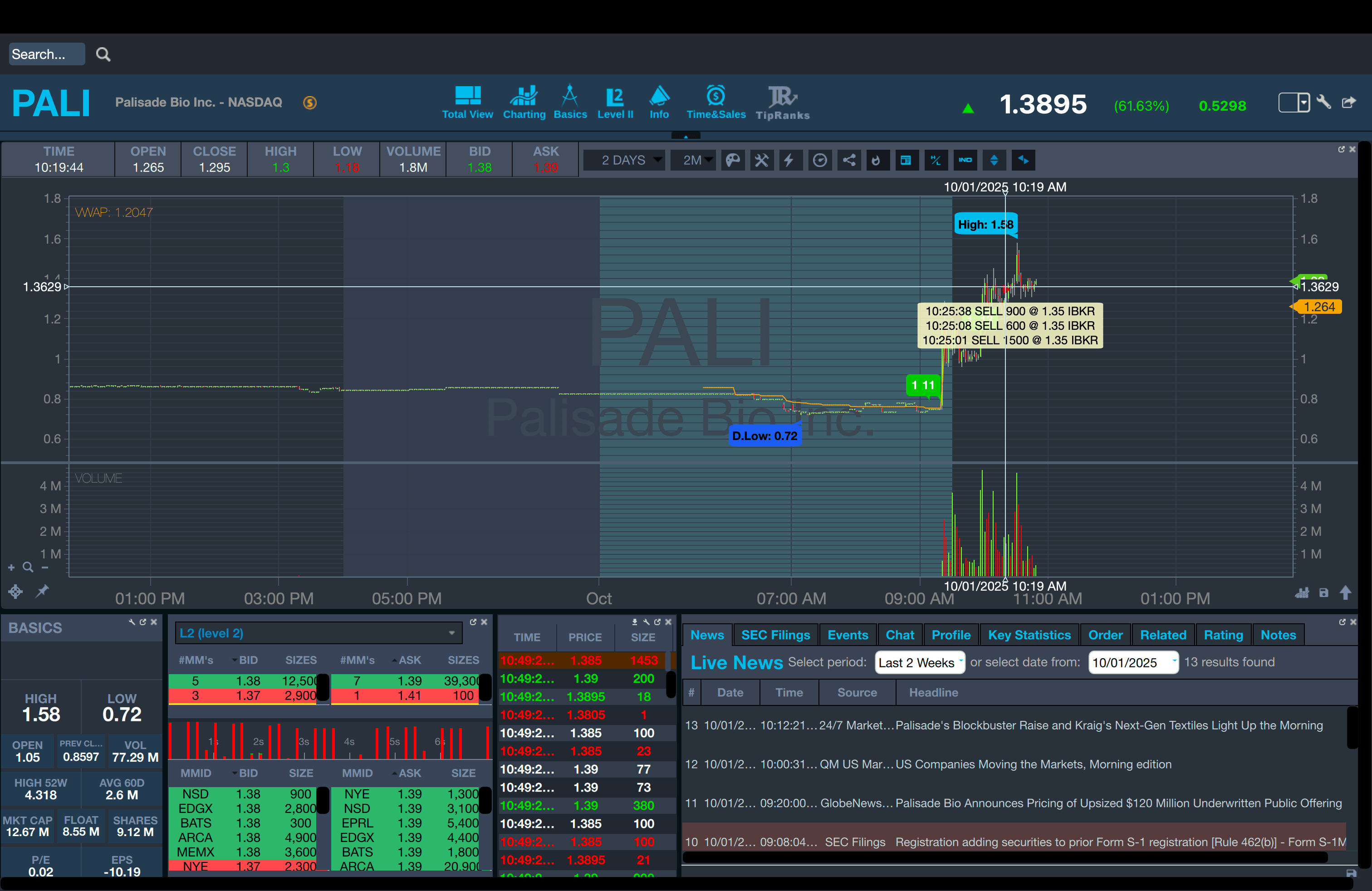Click the Time&Sales header icon

click(715, 103)
